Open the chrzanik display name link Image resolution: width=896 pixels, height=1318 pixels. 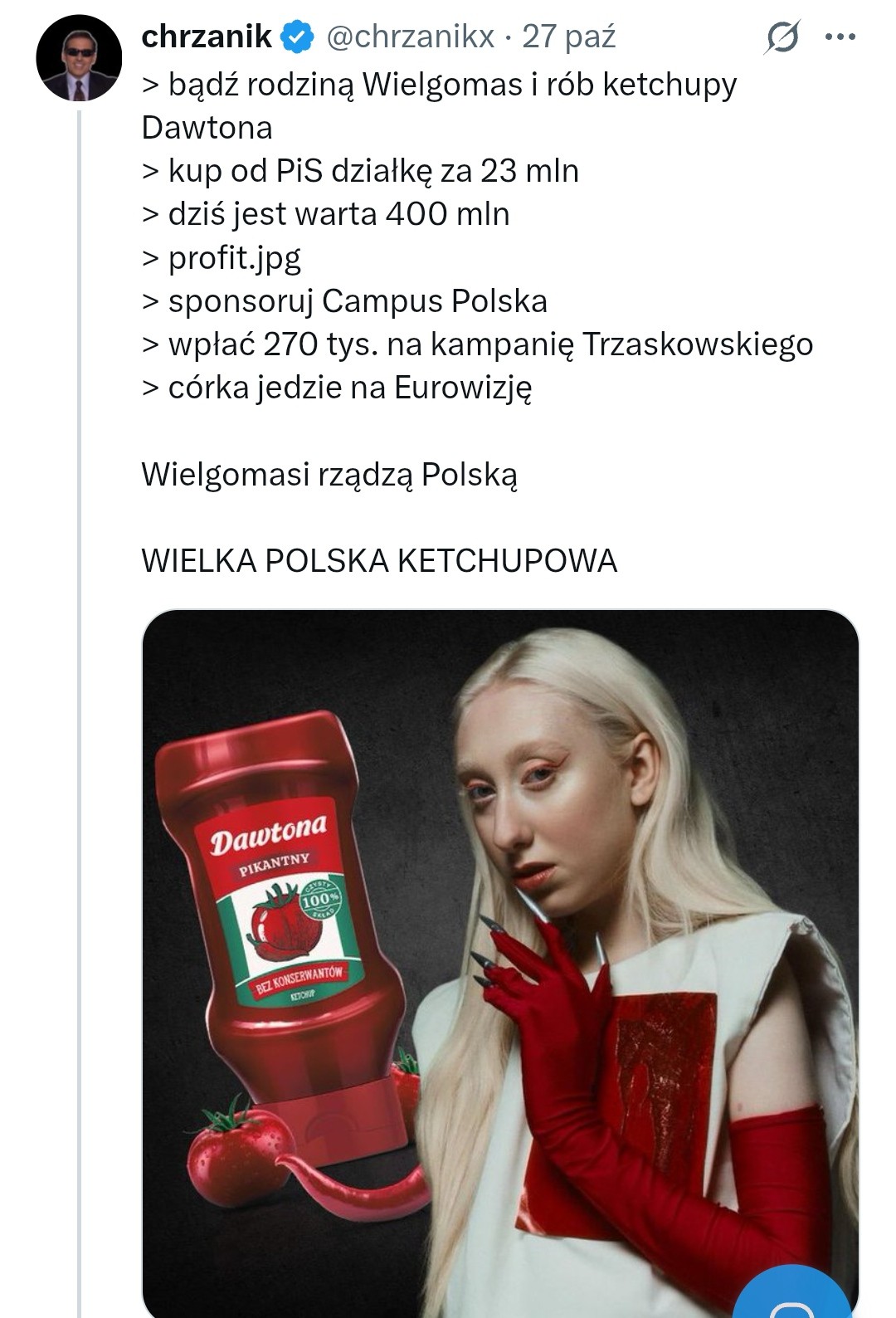click(x=207, y=37)
